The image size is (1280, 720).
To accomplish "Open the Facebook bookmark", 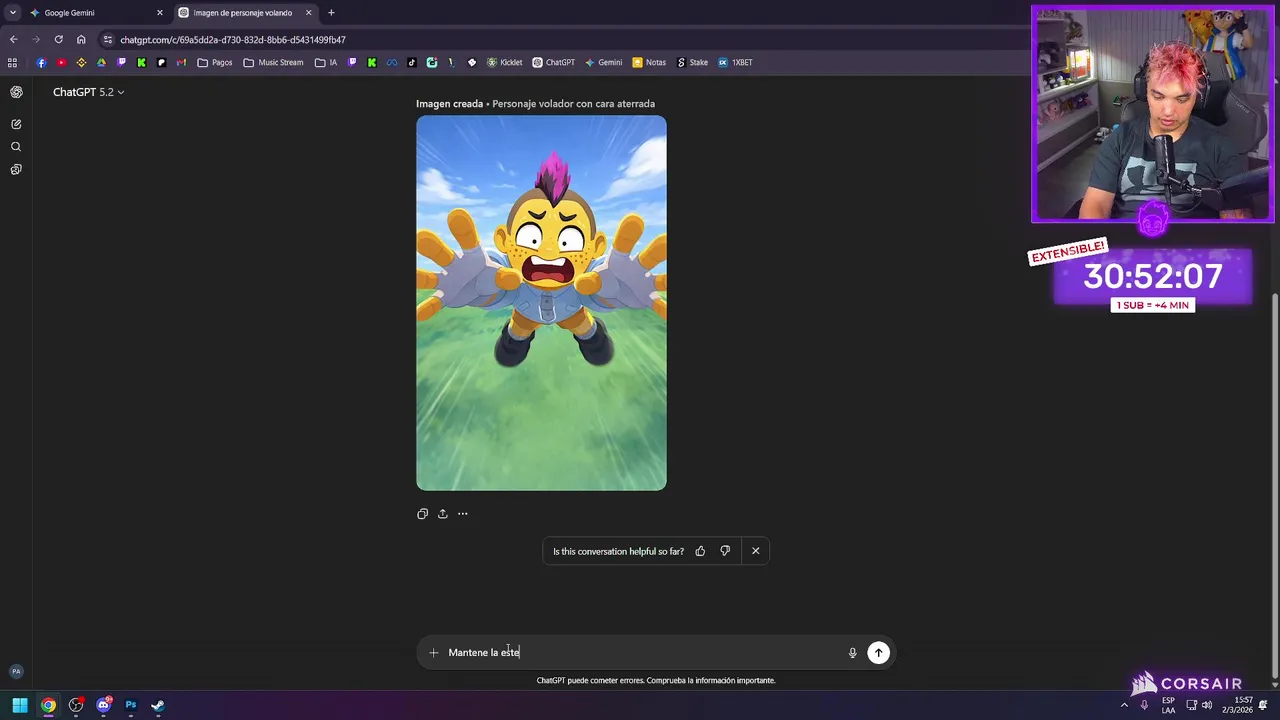I will [x=41, y=62].
